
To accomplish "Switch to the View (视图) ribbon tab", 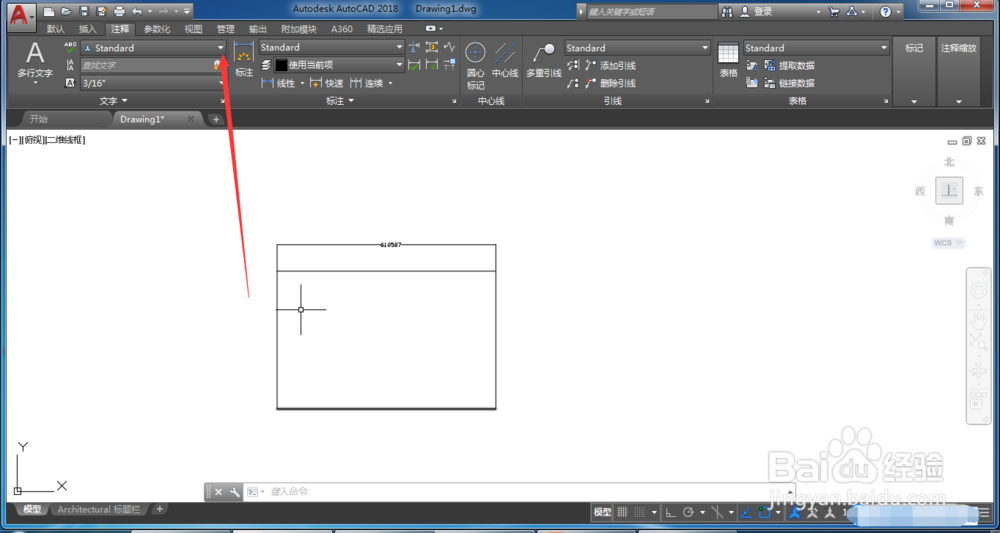I will [193, 29].
